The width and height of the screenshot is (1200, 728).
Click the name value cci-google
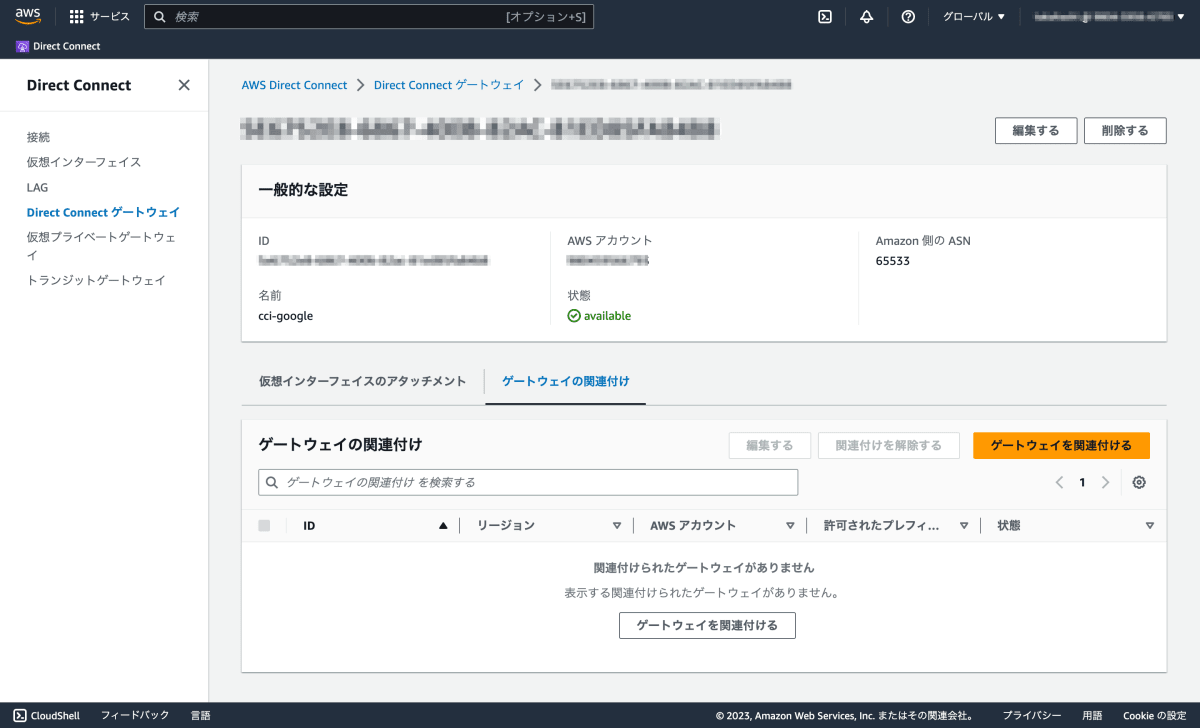[x=286, y=316]
